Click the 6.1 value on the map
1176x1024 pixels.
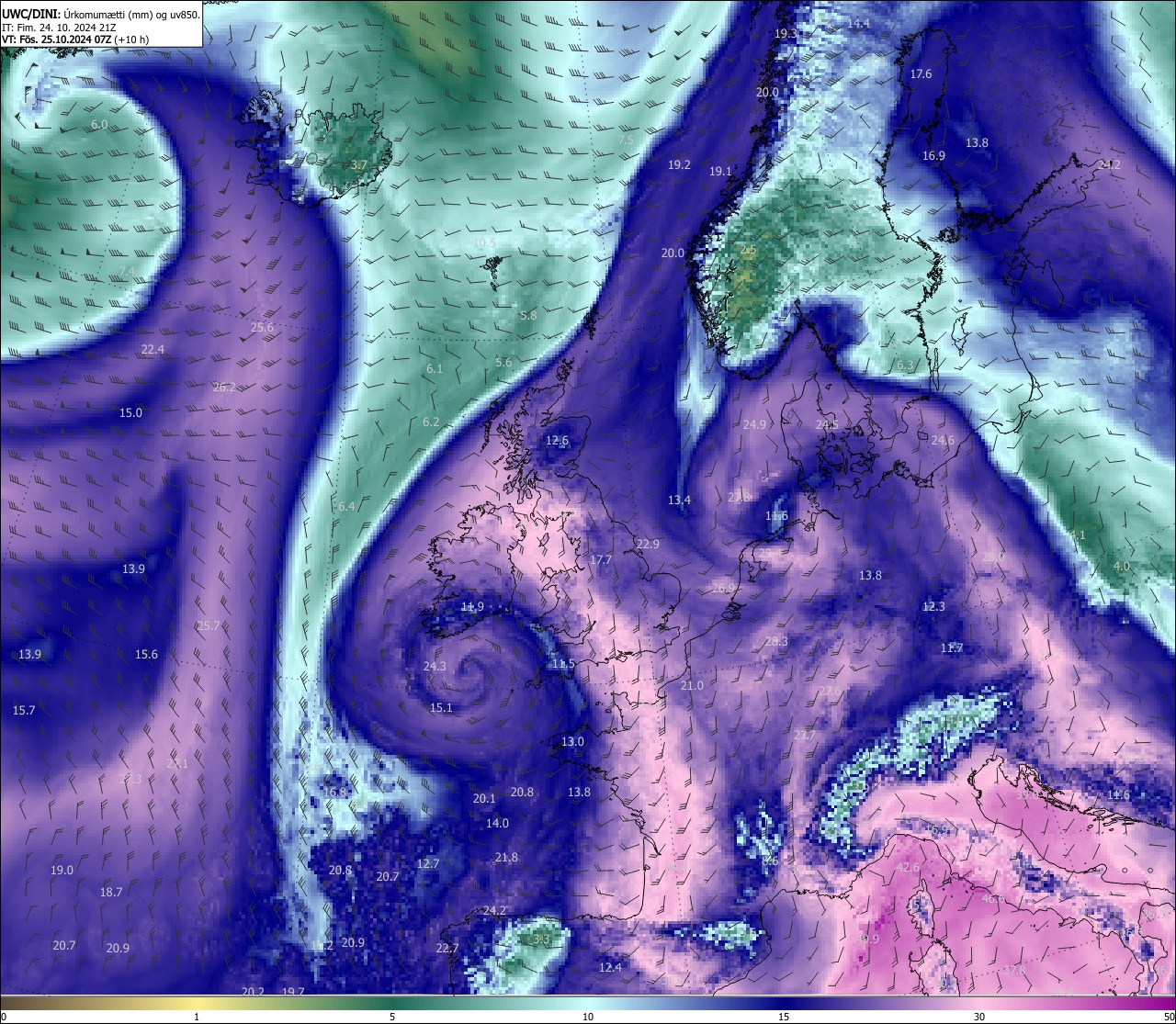pyautogui.click(x=435, y=368)
